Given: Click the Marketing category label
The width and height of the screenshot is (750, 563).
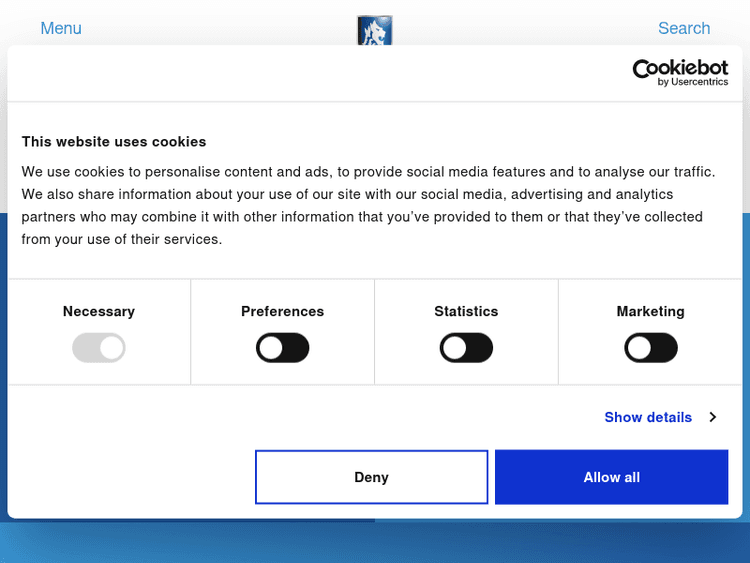Looking at the screenshot, I should (651, 311).
